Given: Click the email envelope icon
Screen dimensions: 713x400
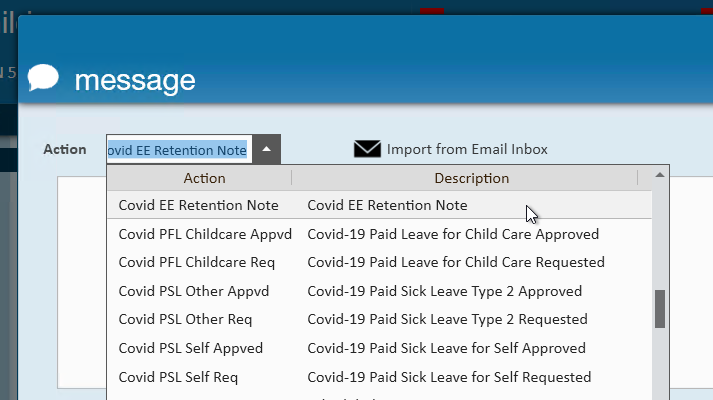Looking at the screenshot, I should 367,150.
